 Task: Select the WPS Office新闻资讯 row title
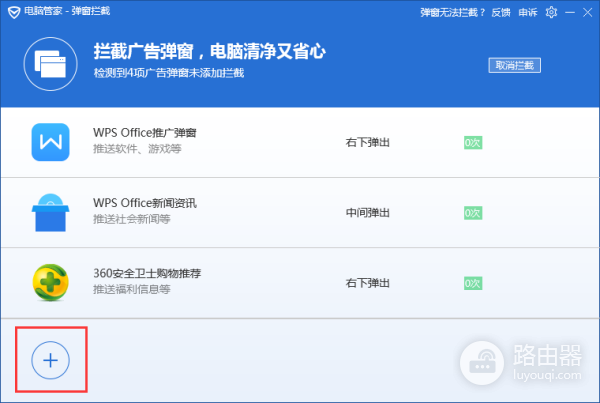(145, 203)
